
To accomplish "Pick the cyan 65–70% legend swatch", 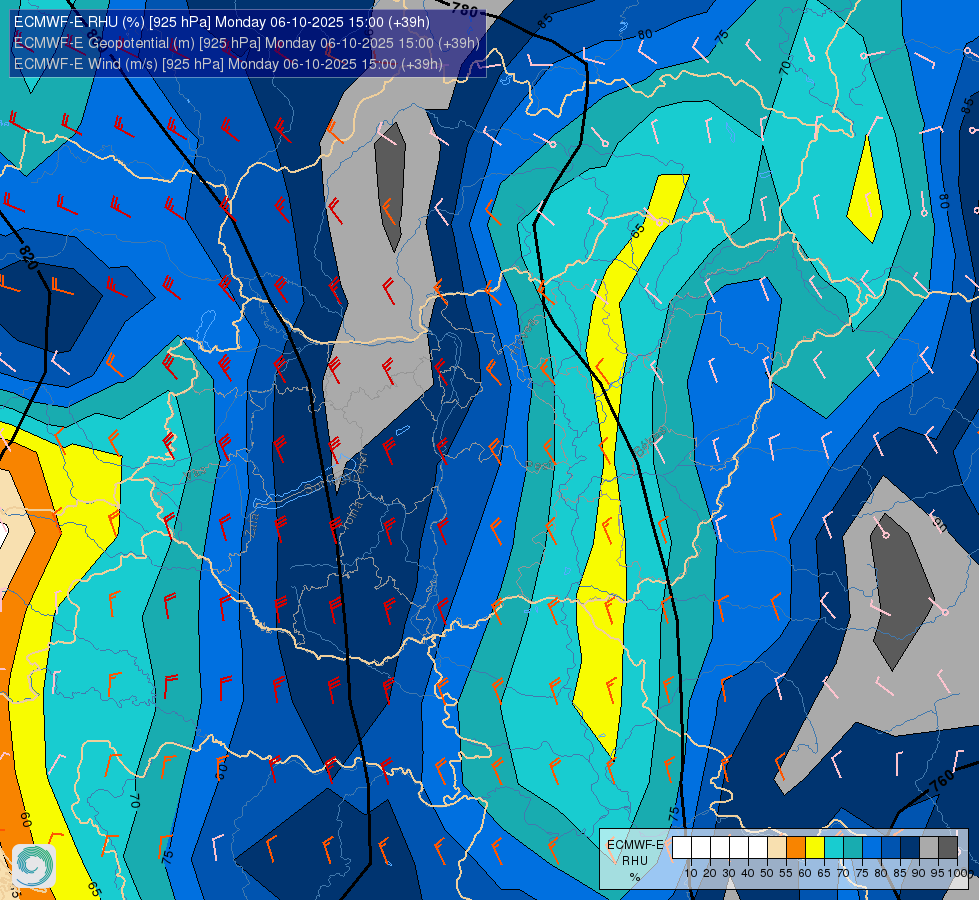I will pos(834,848).
